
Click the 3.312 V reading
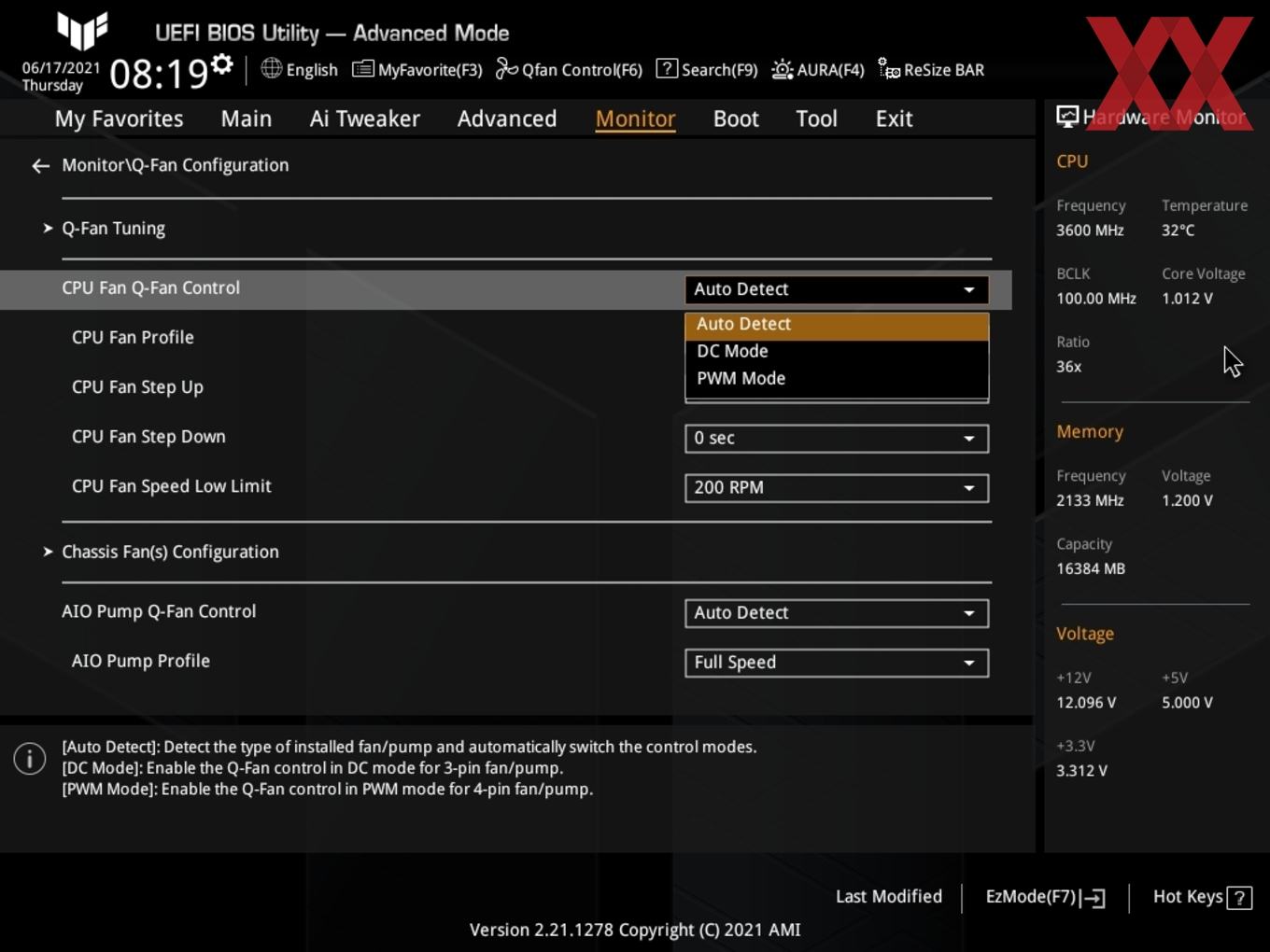point(1081,771)
